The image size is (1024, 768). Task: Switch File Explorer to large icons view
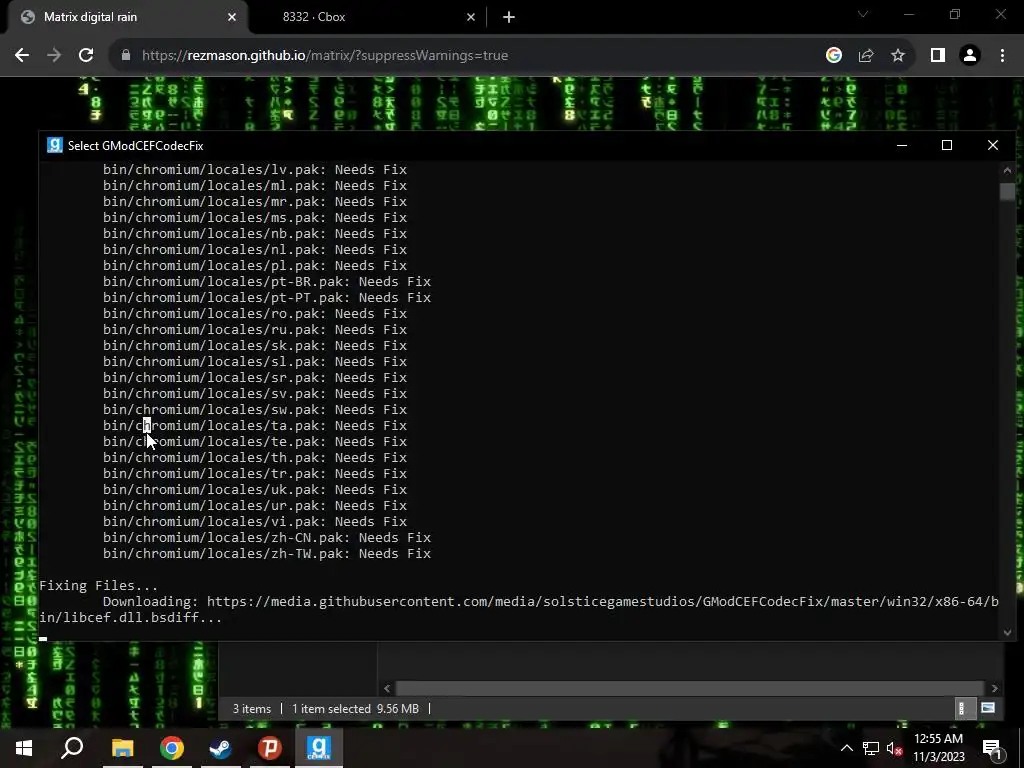(988, 709)
